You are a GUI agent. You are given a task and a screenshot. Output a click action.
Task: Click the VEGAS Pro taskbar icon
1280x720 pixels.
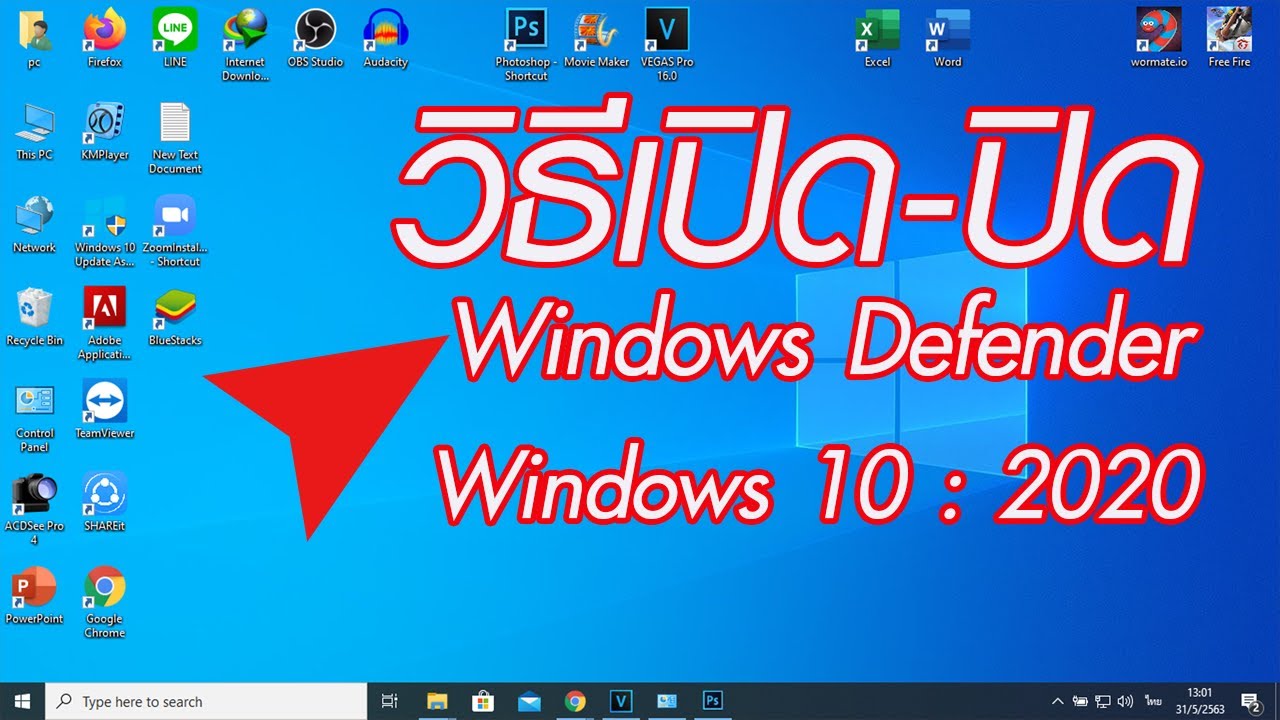pyautogui.click(x=621, y=701)
